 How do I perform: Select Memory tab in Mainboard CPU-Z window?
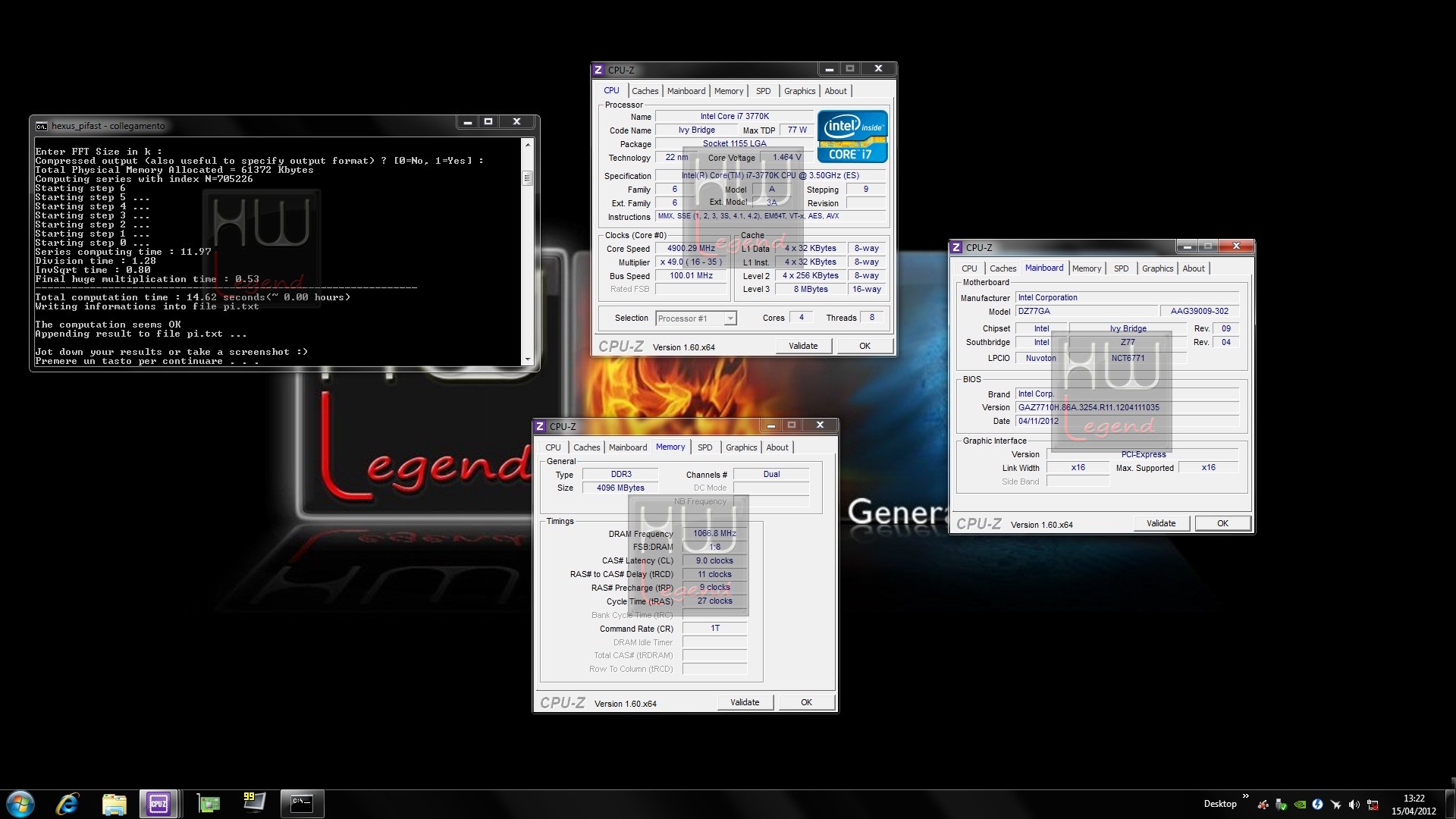coord(1087,268)
